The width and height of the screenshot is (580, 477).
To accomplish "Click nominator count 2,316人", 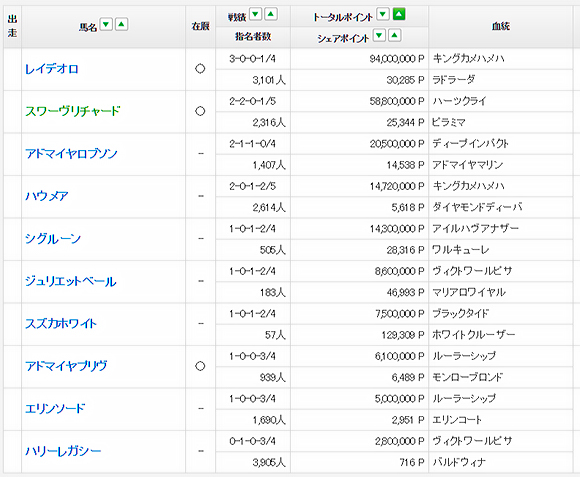I will coord(269,123).
